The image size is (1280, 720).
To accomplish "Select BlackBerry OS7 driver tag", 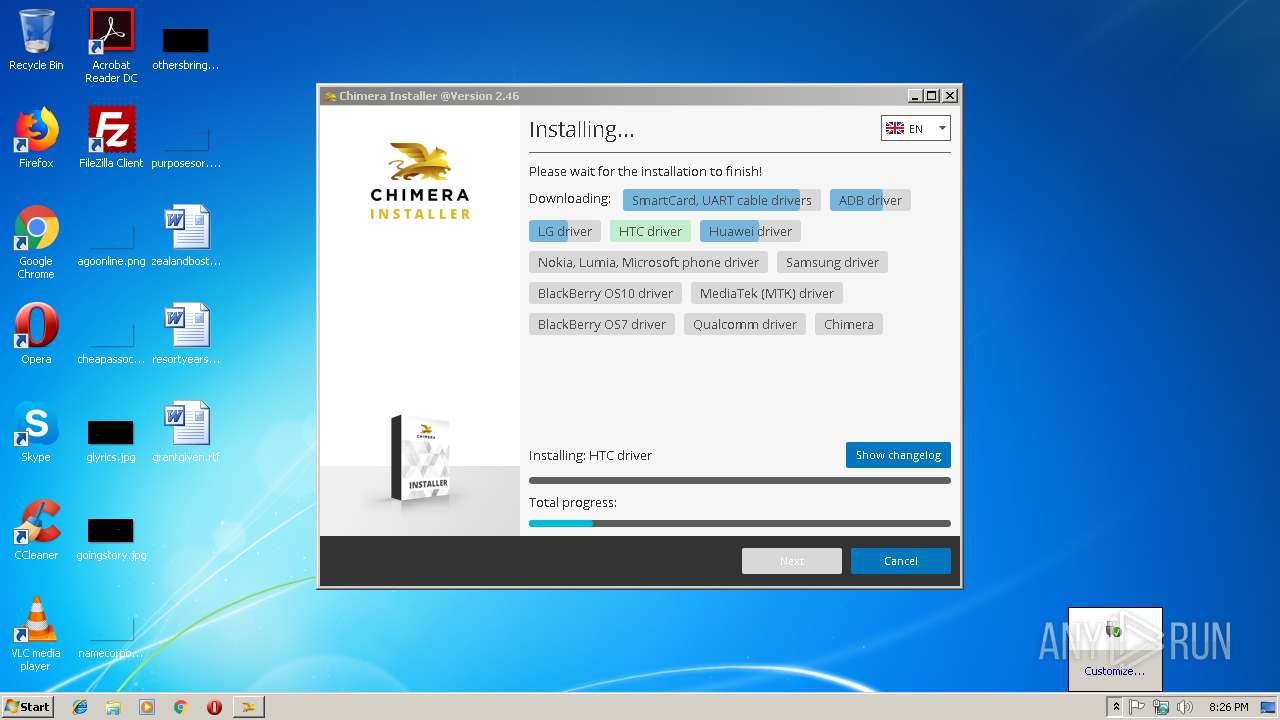I will click(602, 324).
